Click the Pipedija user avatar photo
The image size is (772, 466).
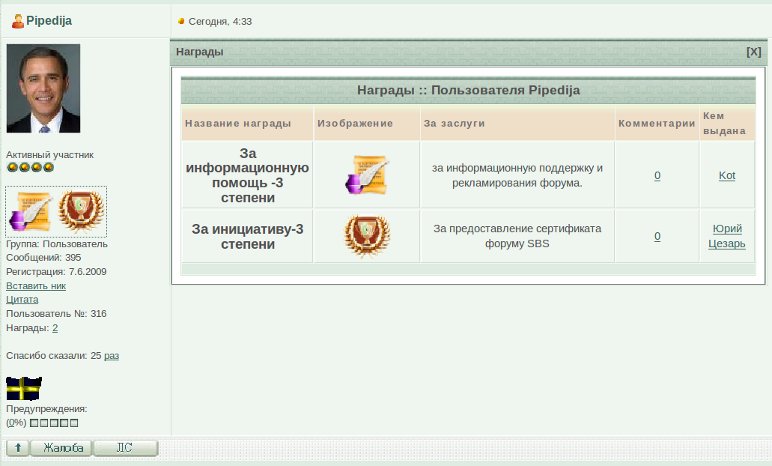pyautogui.click(x=43, y=89)
